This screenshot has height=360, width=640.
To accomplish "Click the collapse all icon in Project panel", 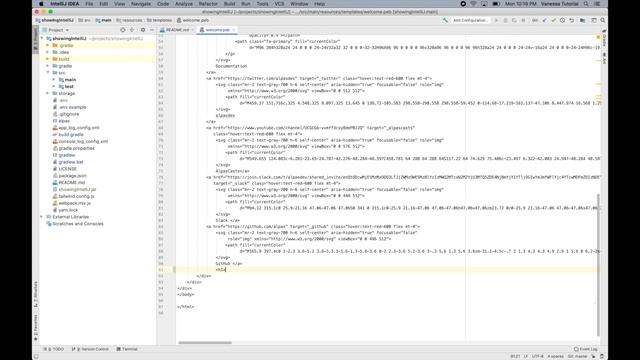I will (x=132, y=30).
